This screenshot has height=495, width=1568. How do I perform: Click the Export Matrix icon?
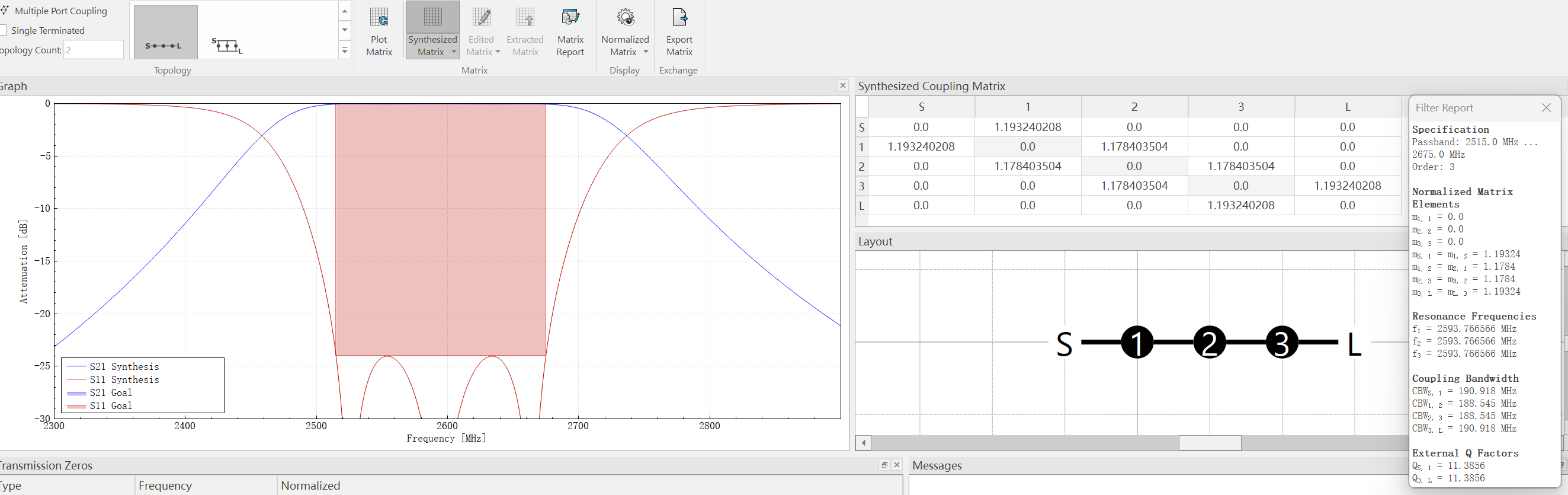point(679,17)
